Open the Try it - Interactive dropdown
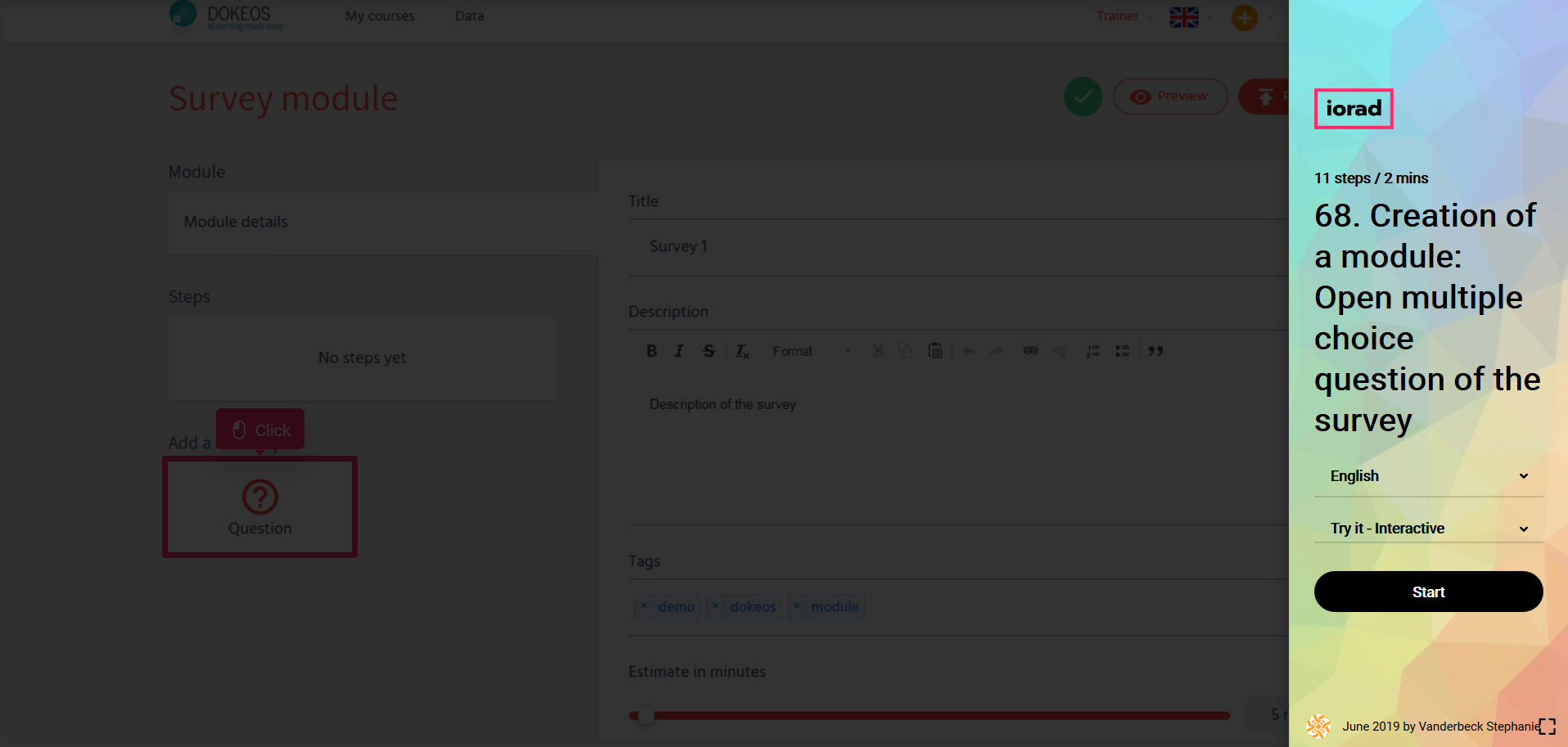Image resolution: width=1568 pixels, height=747 pixels. (1428, 529)
